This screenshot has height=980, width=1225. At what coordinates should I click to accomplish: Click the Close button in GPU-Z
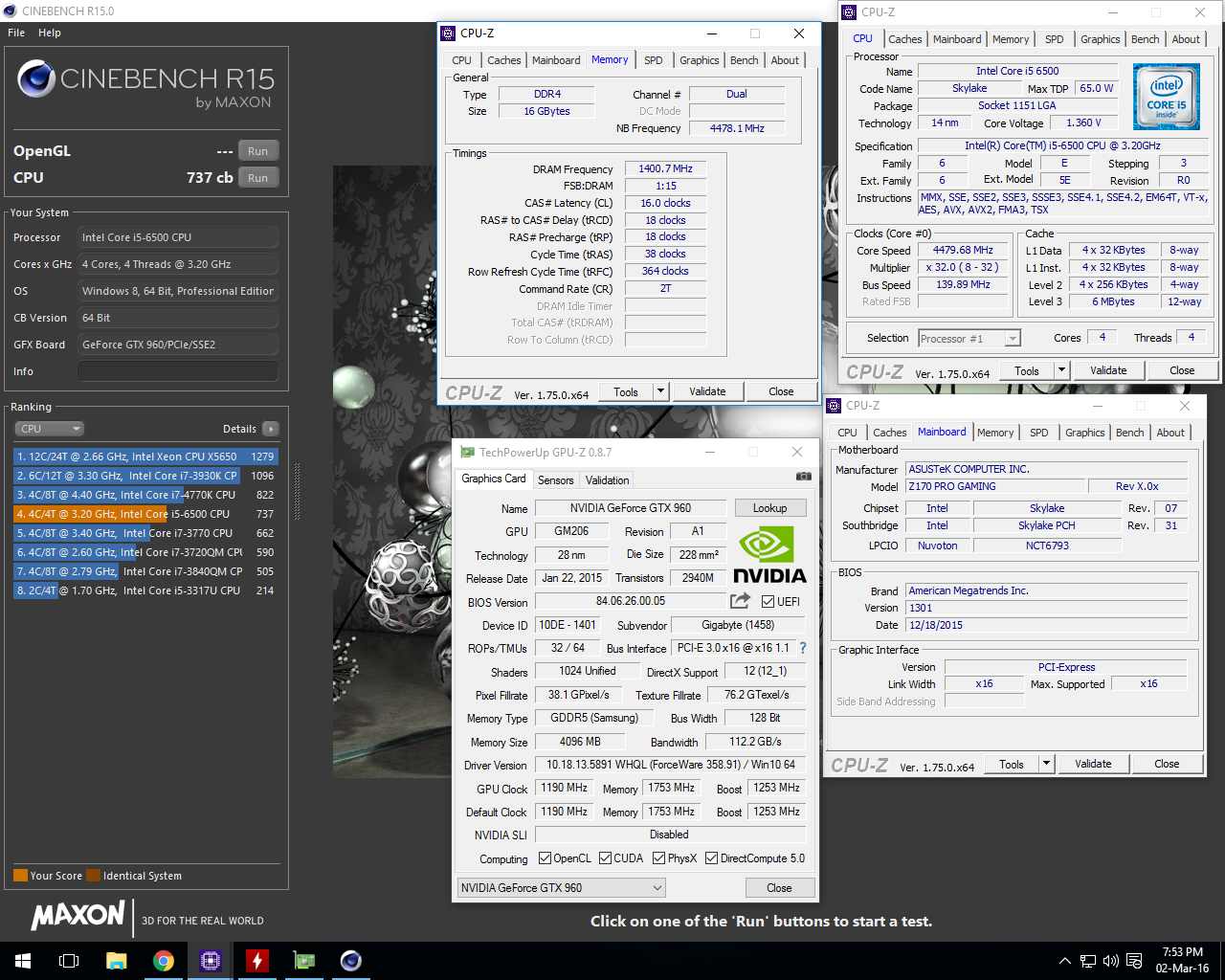(780, 888)
